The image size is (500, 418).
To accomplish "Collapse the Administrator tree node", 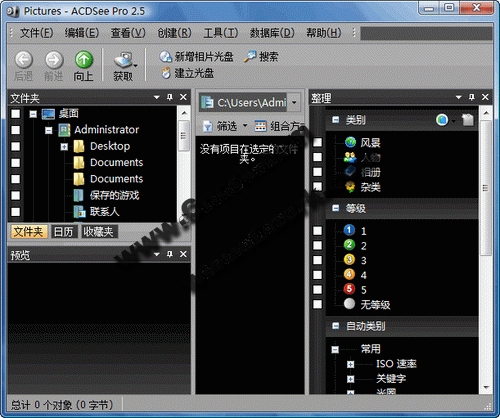I will [49, 130].
